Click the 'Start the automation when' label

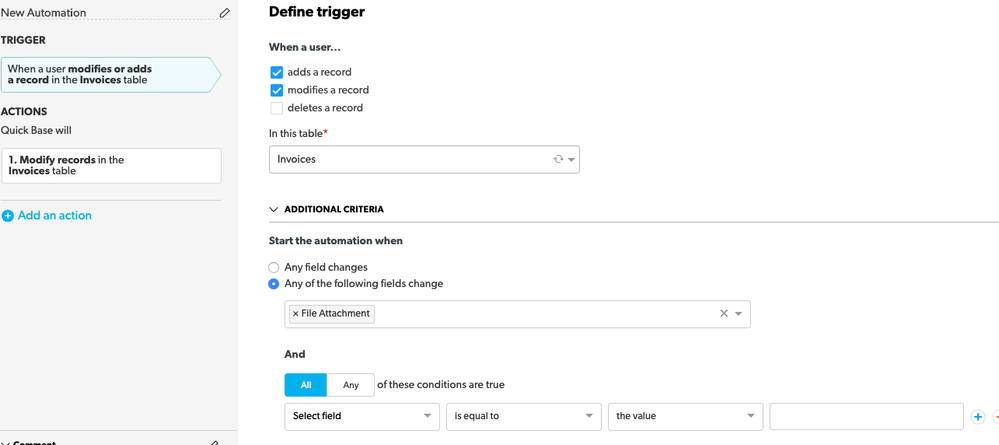point(336,241)
